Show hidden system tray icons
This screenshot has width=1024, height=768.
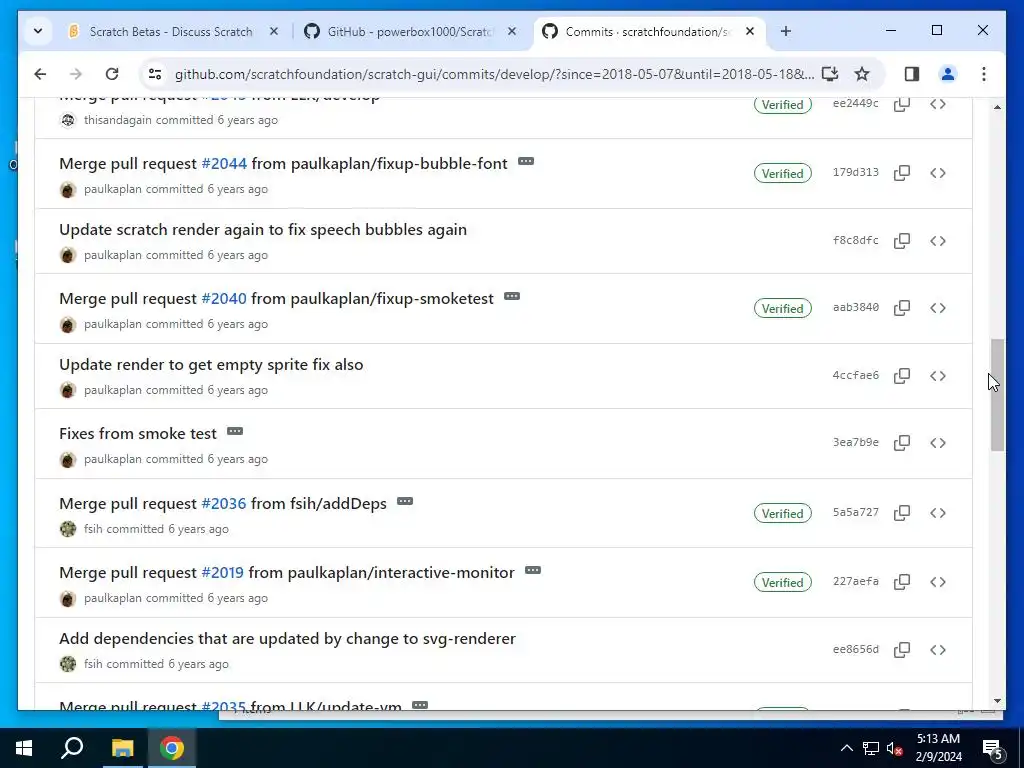tap(846, 748)
